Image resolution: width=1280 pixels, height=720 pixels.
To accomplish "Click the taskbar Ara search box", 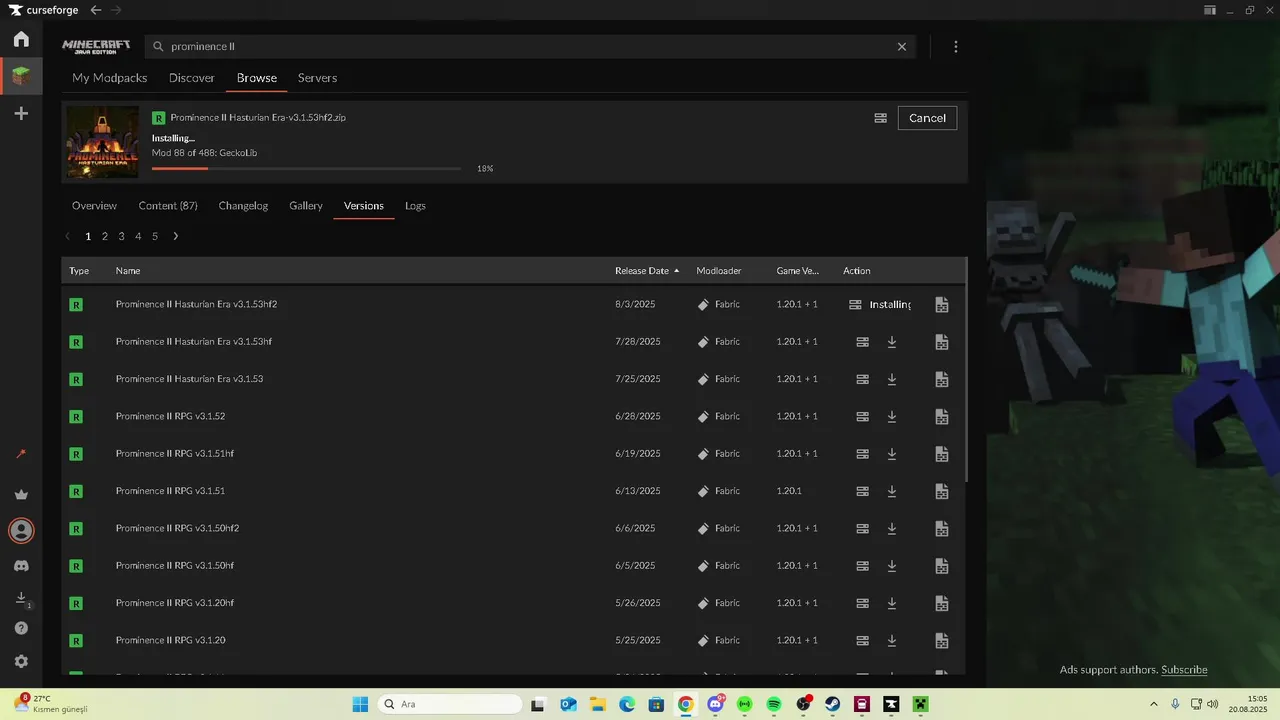I will point(450,704).
